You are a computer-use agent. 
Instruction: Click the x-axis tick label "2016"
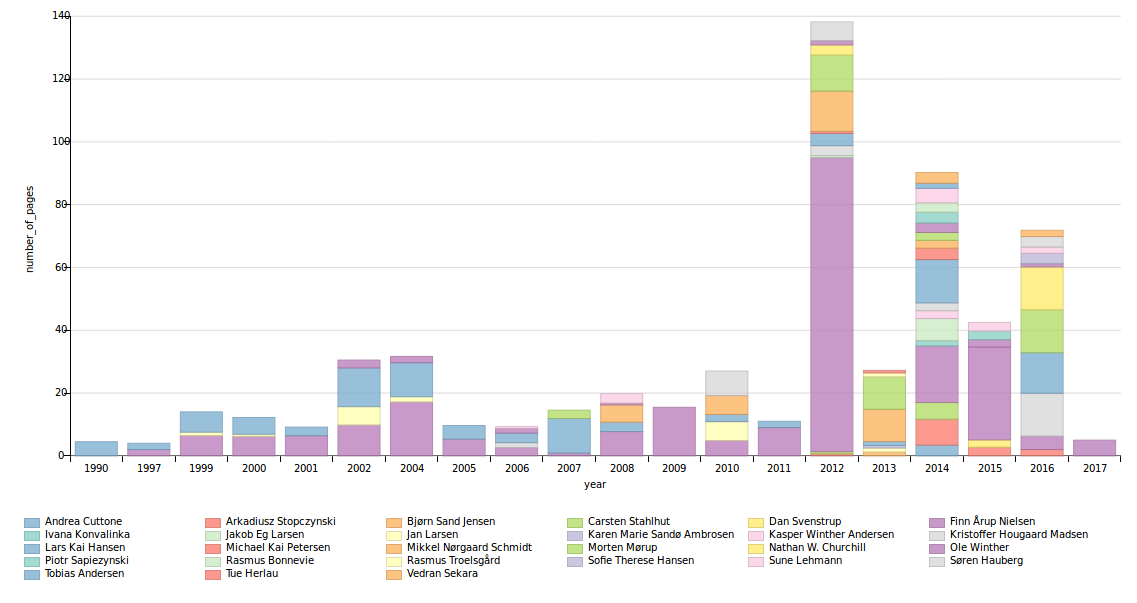click(x=1042, y=469)
